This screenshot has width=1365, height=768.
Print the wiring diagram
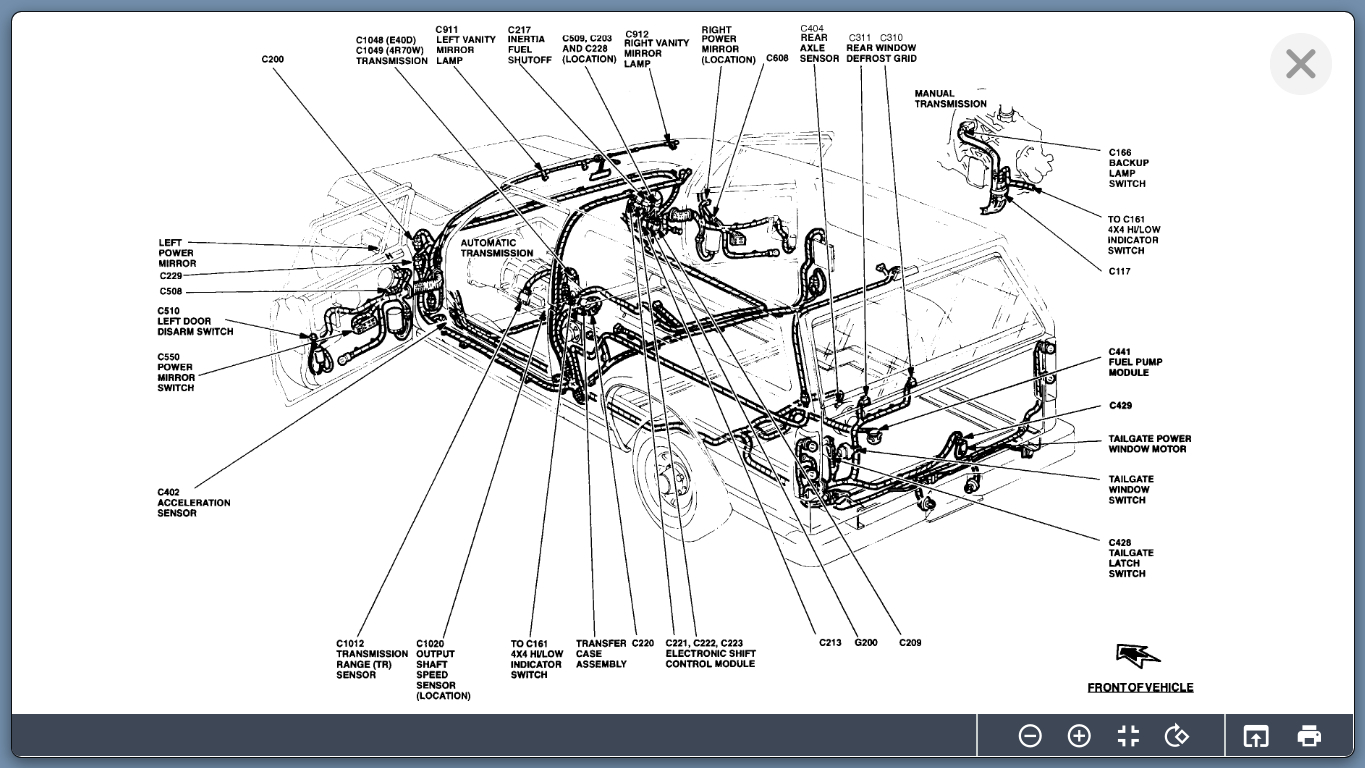[x=1309, y=736]
